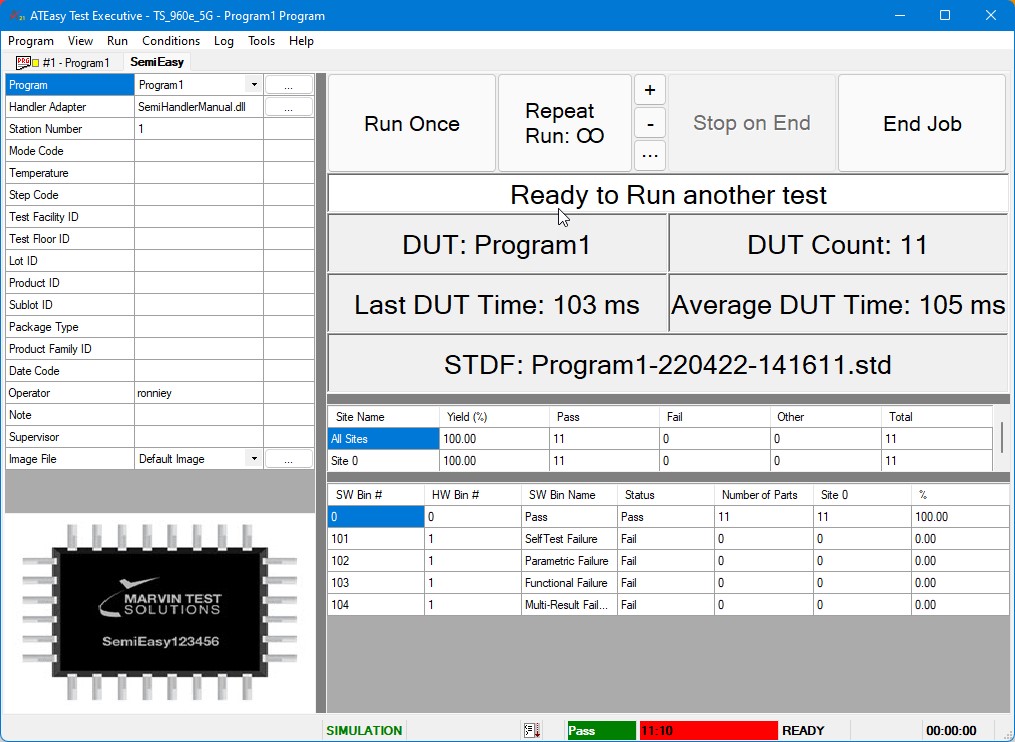Click the End Job button
This screenshot has width=1015, height=742.
(x=922, y=123)
